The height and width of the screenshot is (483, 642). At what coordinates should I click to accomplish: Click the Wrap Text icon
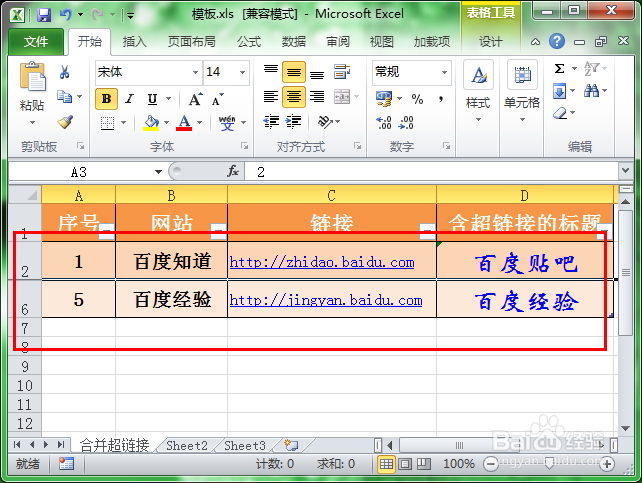coord(341,72)
